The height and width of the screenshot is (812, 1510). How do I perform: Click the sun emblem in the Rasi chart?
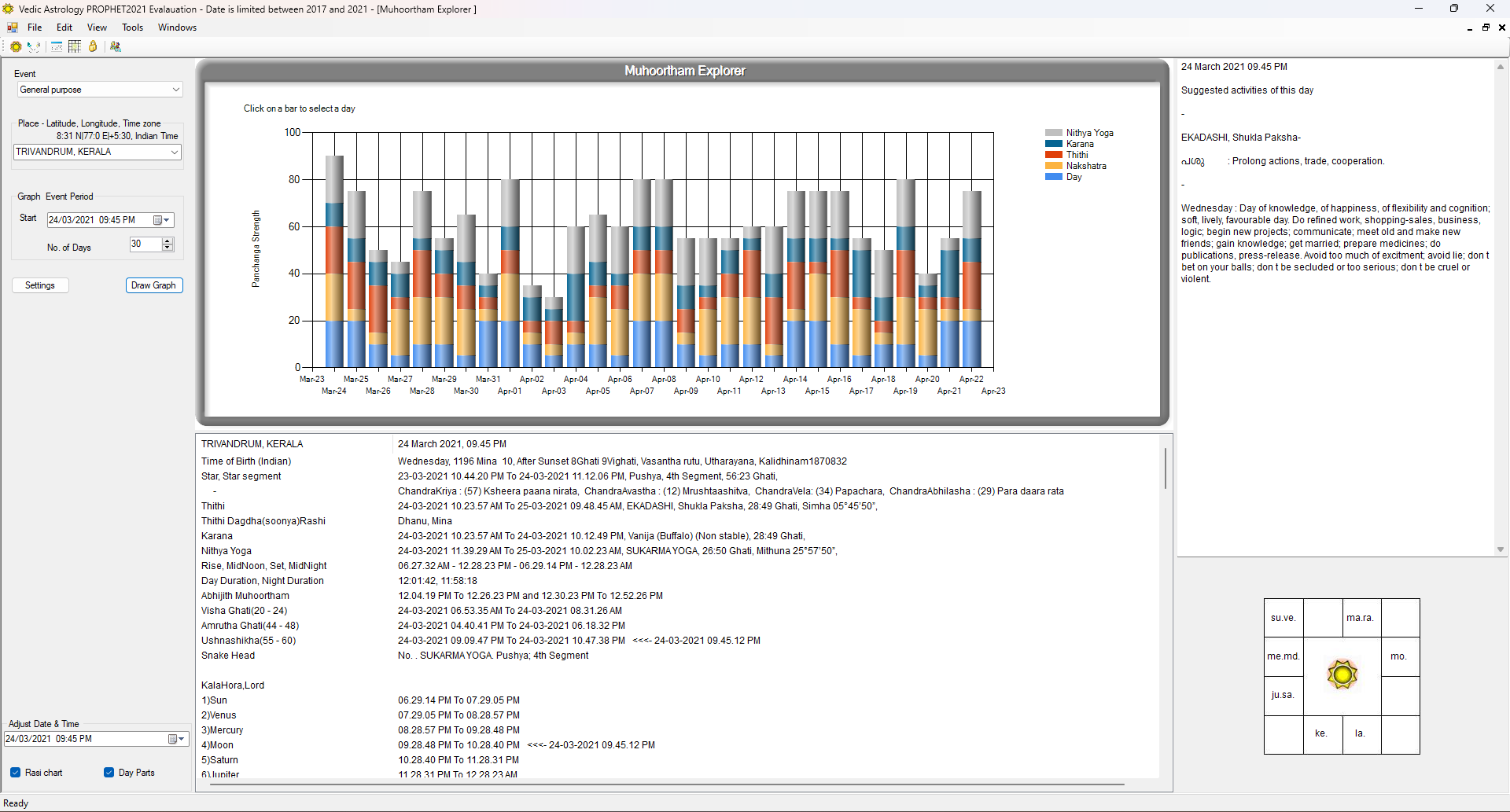pos(1342,674)
